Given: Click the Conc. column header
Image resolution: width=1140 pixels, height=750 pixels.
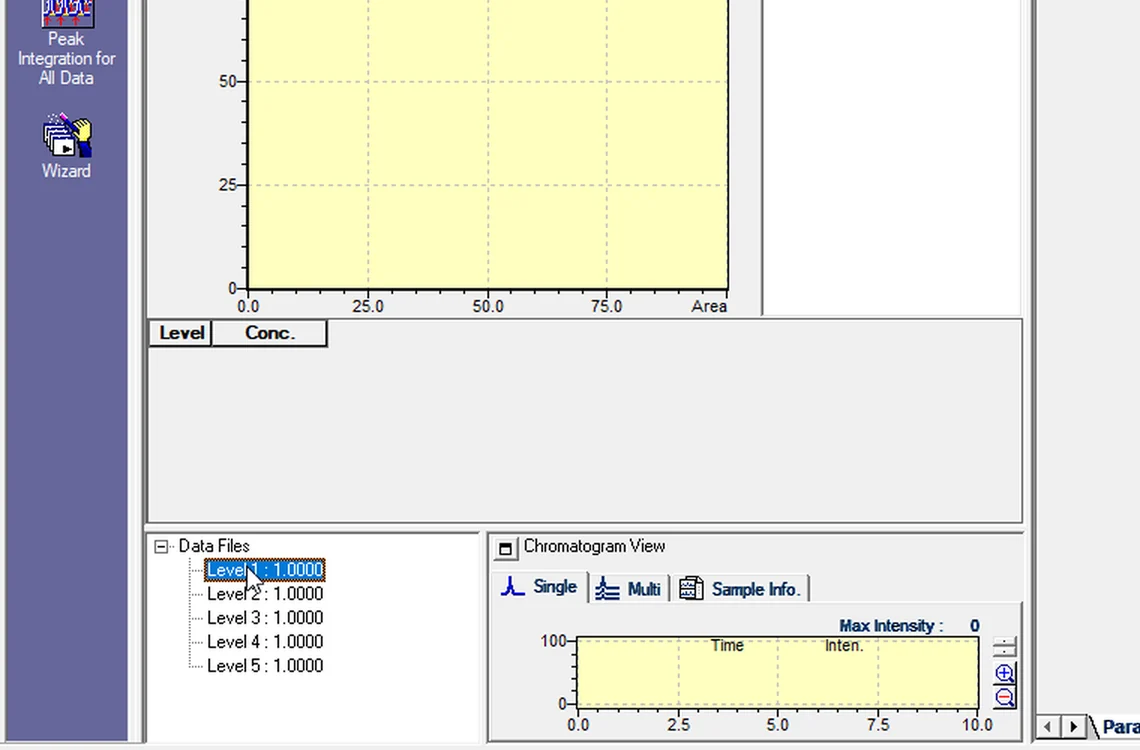Looking at the screenshot, I should [x=270, y=334].
